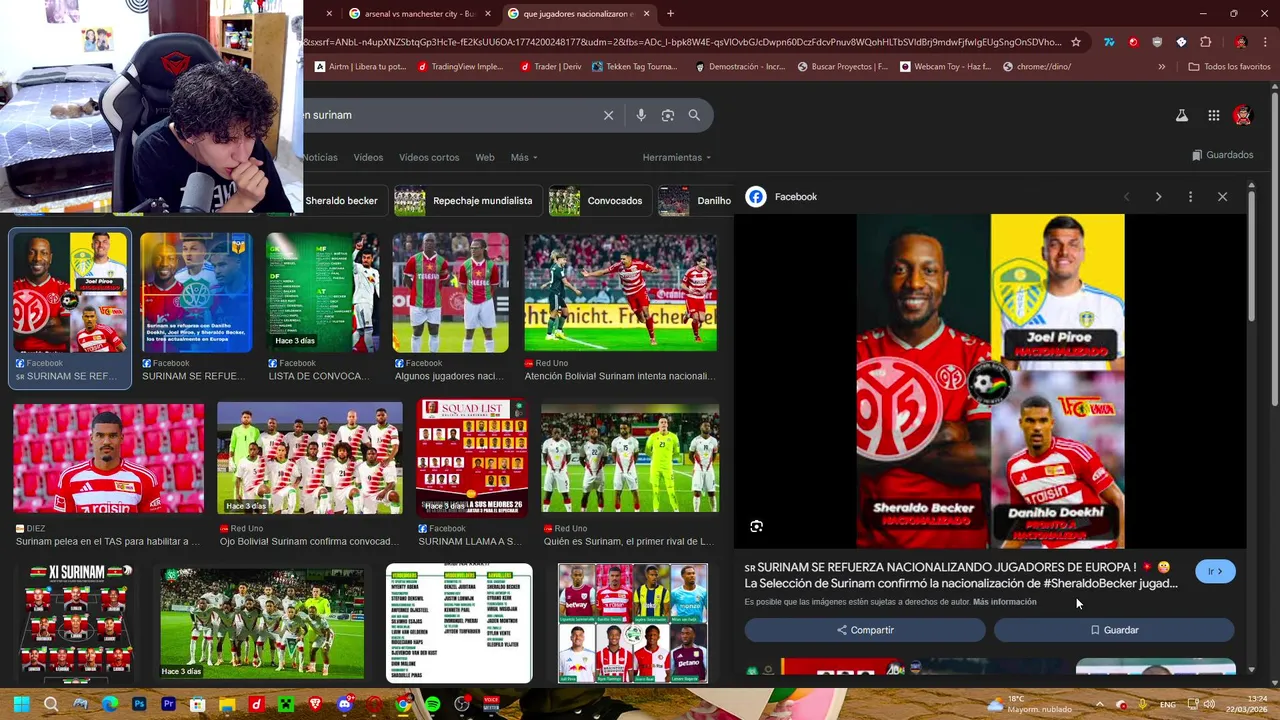1280x720 pixels.
Task: Open Google Search Labs flask icon
Action: click(1182, 115)
